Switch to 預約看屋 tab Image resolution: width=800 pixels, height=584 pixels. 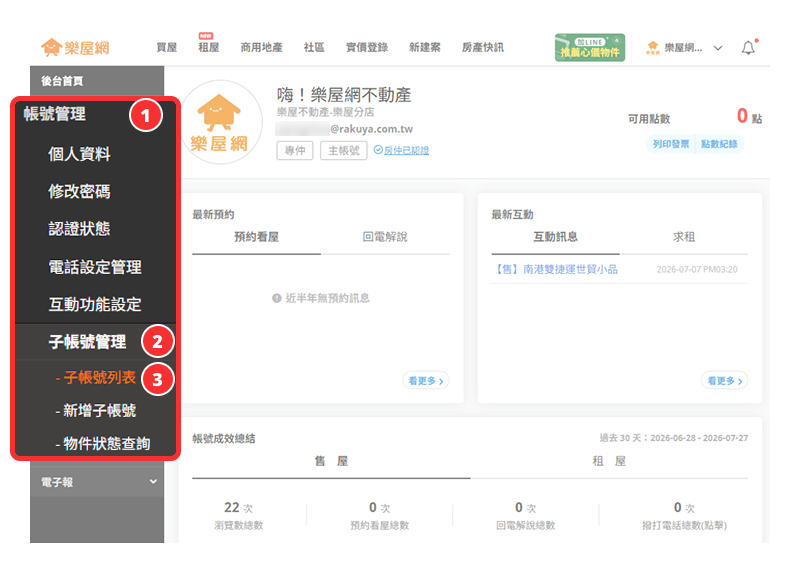tap(257, 237)
